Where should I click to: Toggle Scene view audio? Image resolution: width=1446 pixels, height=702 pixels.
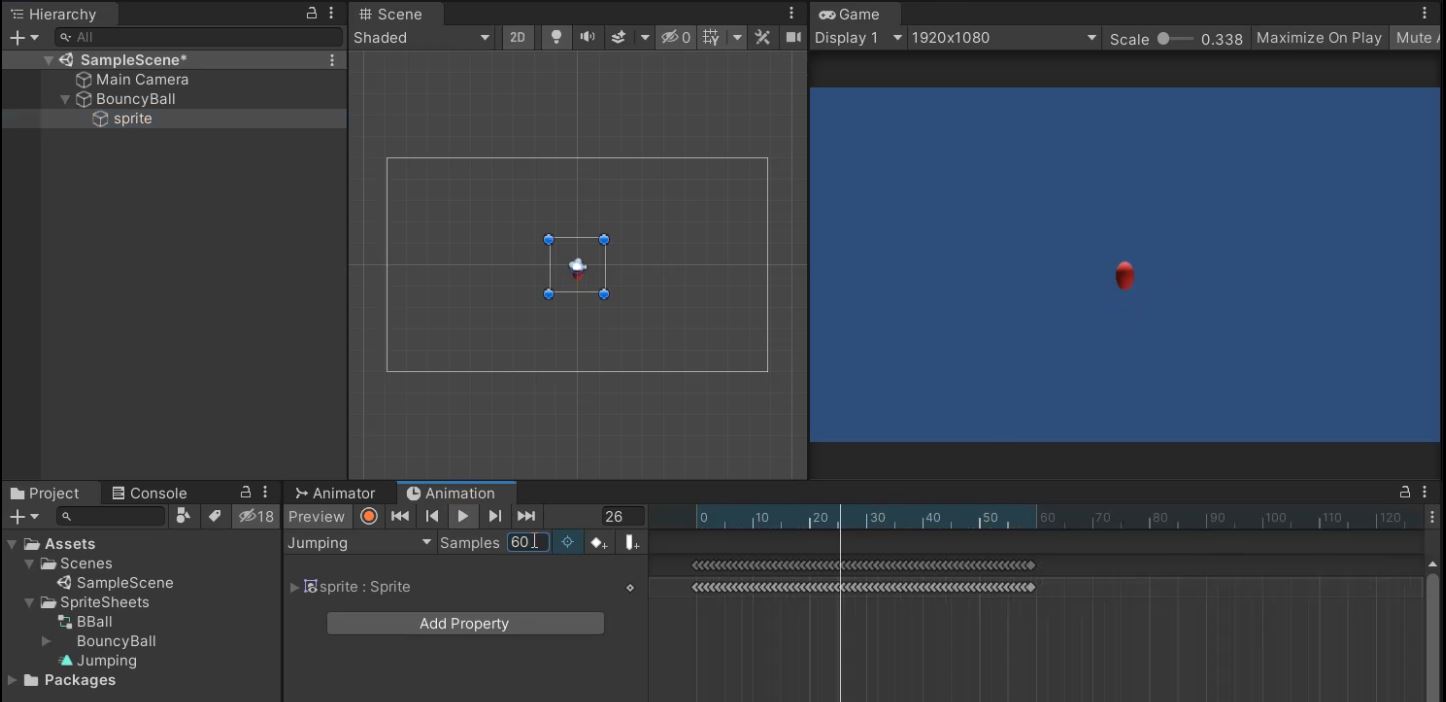coord(587,37)
